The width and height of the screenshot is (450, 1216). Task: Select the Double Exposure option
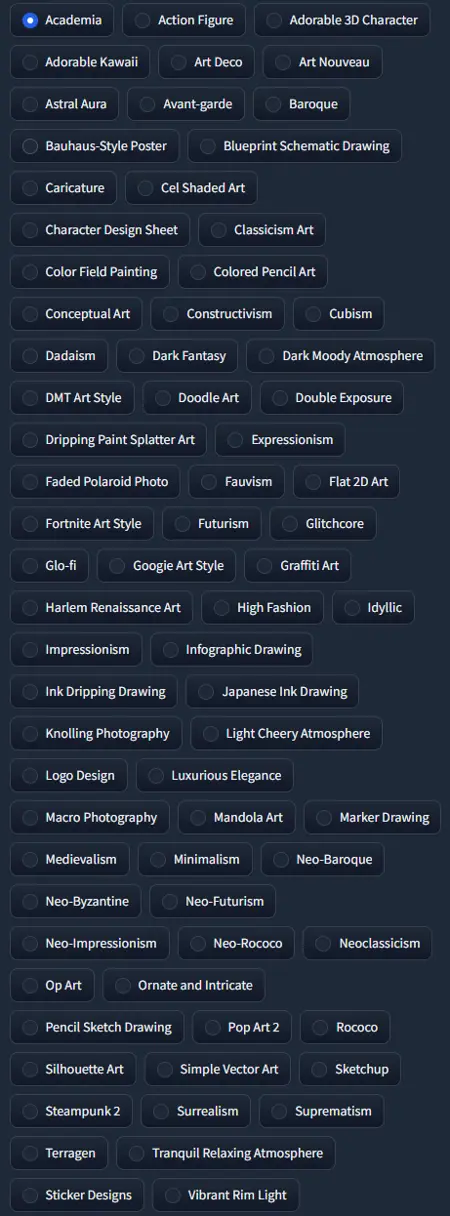332,398
